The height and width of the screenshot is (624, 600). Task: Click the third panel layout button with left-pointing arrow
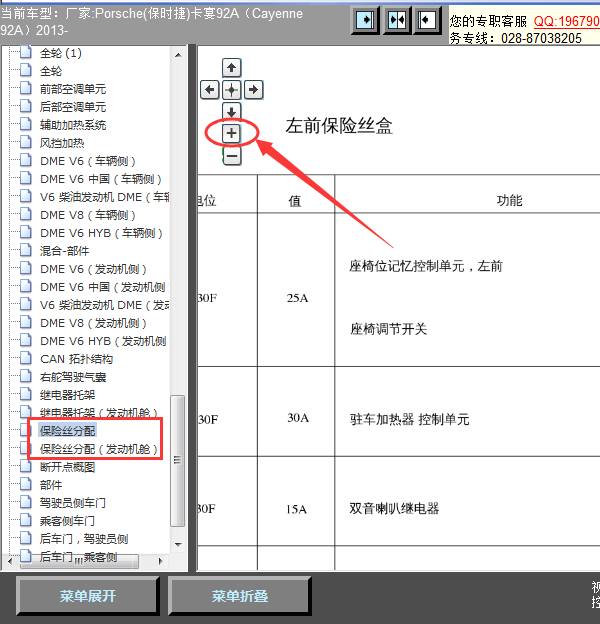(x=427, y=20)
